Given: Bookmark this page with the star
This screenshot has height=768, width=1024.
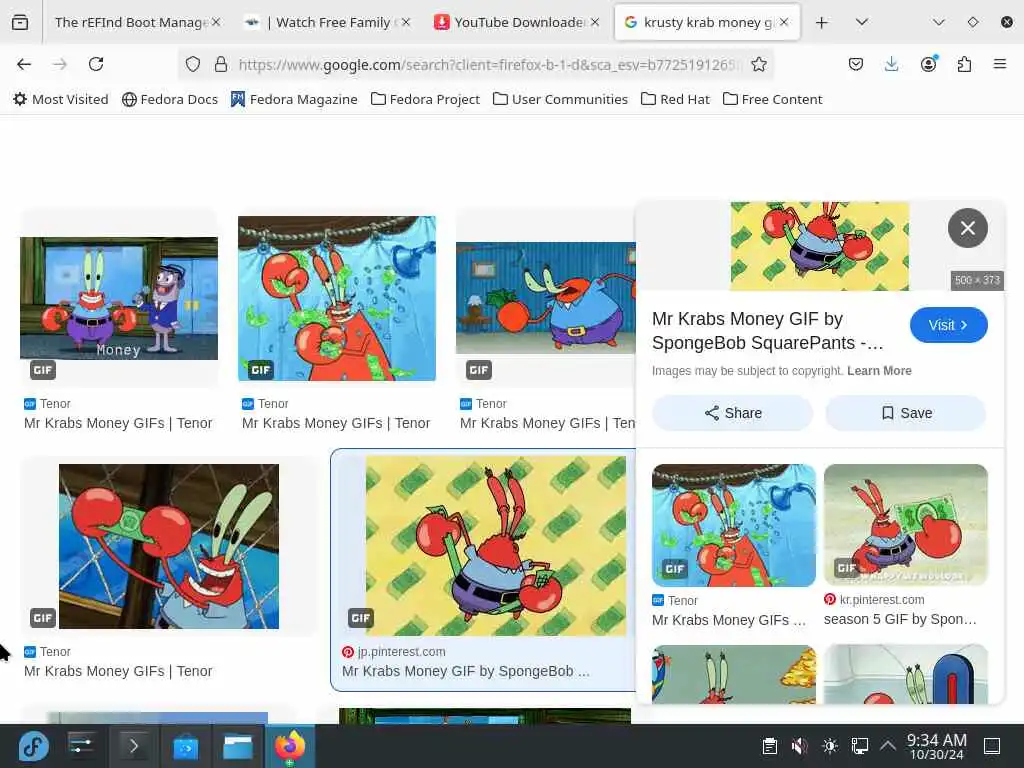Looking at the screenshot, I should pos(758,64).
